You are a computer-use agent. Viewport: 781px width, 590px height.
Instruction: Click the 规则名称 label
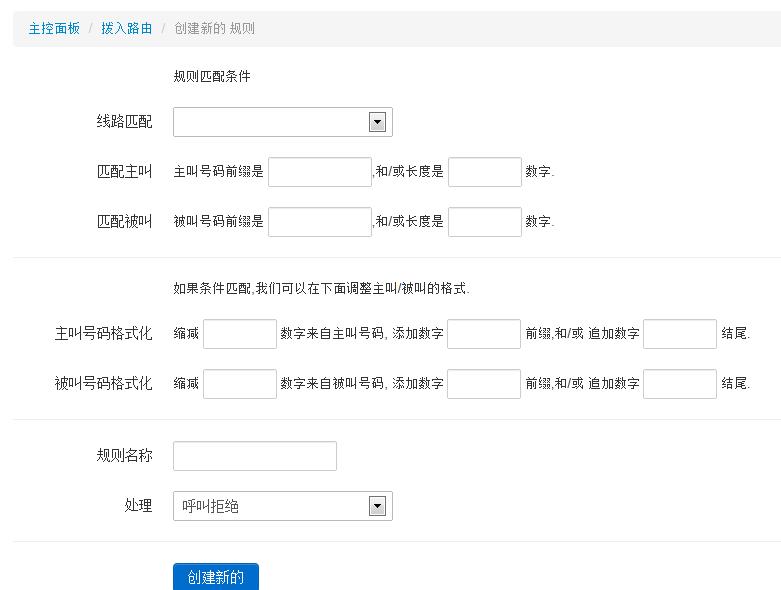tap(124, 455)
